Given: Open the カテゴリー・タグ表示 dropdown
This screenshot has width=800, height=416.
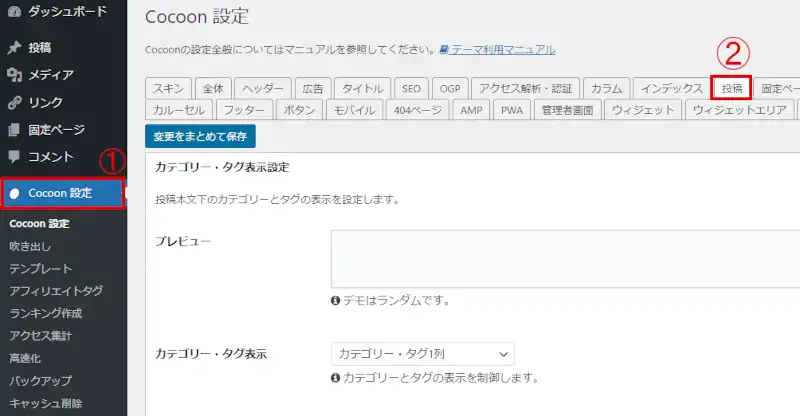Looking at the screenshot, I should (422, 354).
